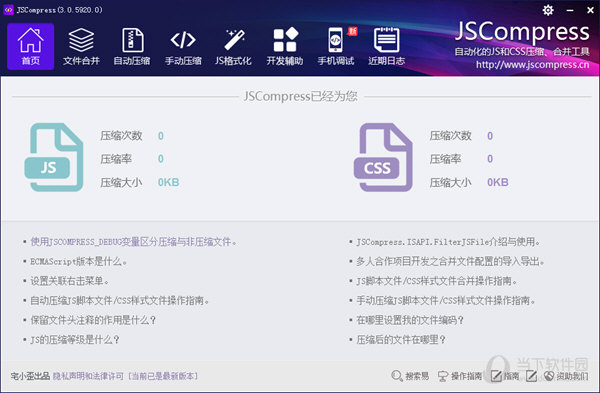
Task: Open the 近期日志 recent logs section
Action: tap(386, 46)
